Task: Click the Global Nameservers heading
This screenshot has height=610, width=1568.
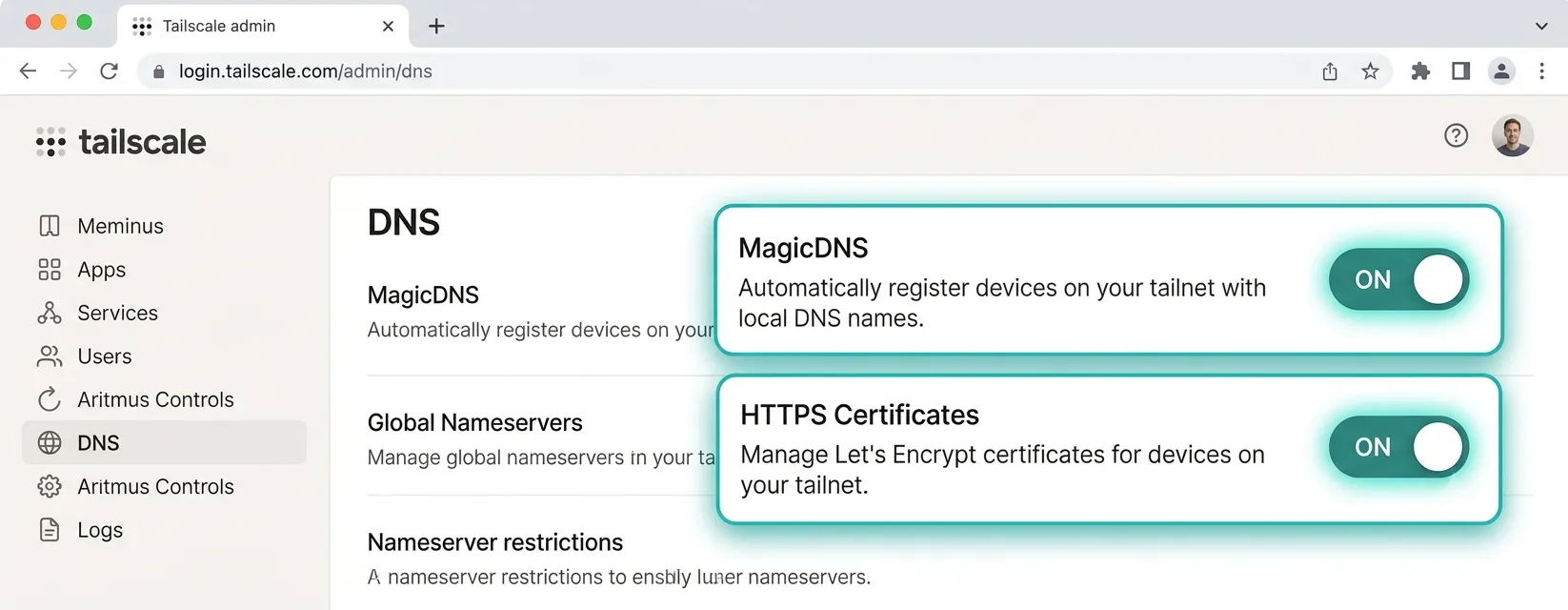Action: [x=475, y=422]
